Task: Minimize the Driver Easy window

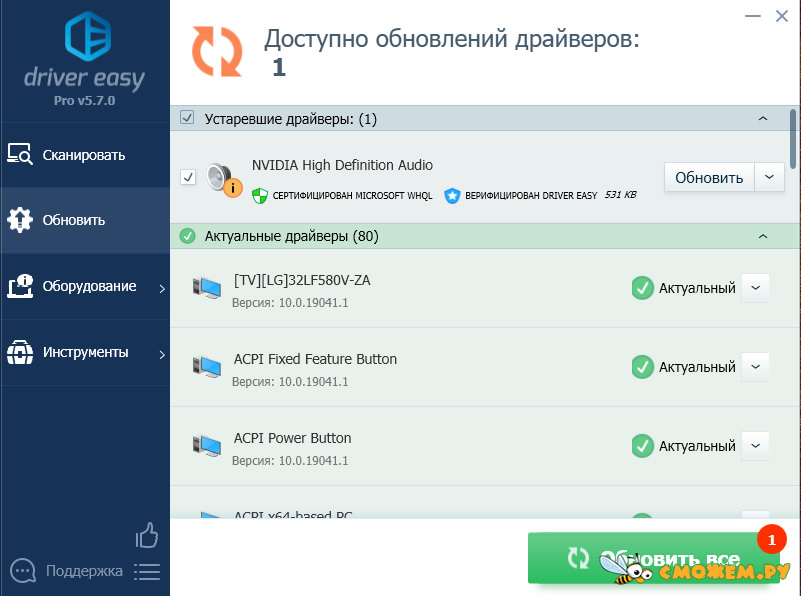Action: 753,16
